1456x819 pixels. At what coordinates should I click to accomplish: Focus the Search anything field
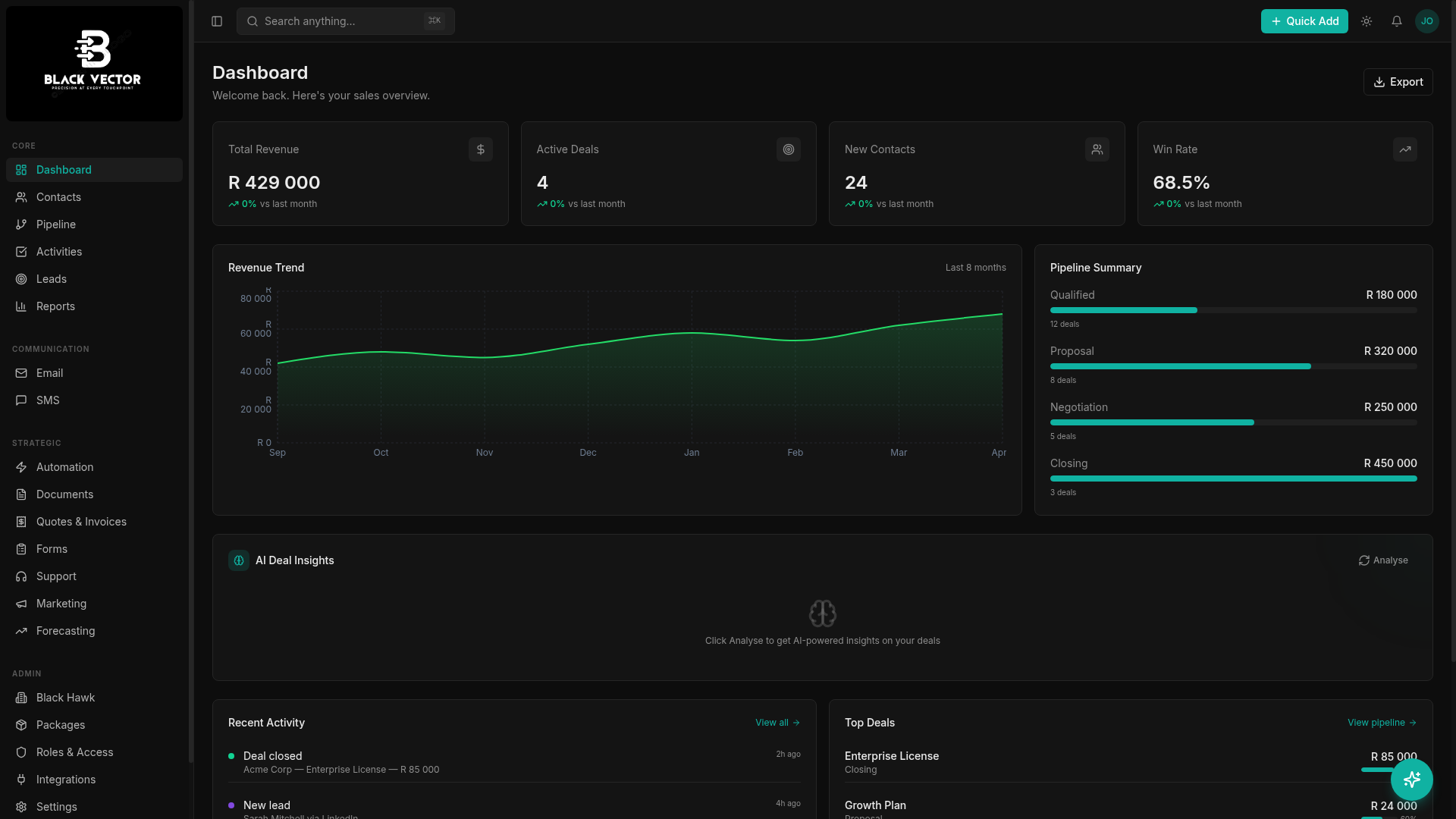(x=346, y=21)
